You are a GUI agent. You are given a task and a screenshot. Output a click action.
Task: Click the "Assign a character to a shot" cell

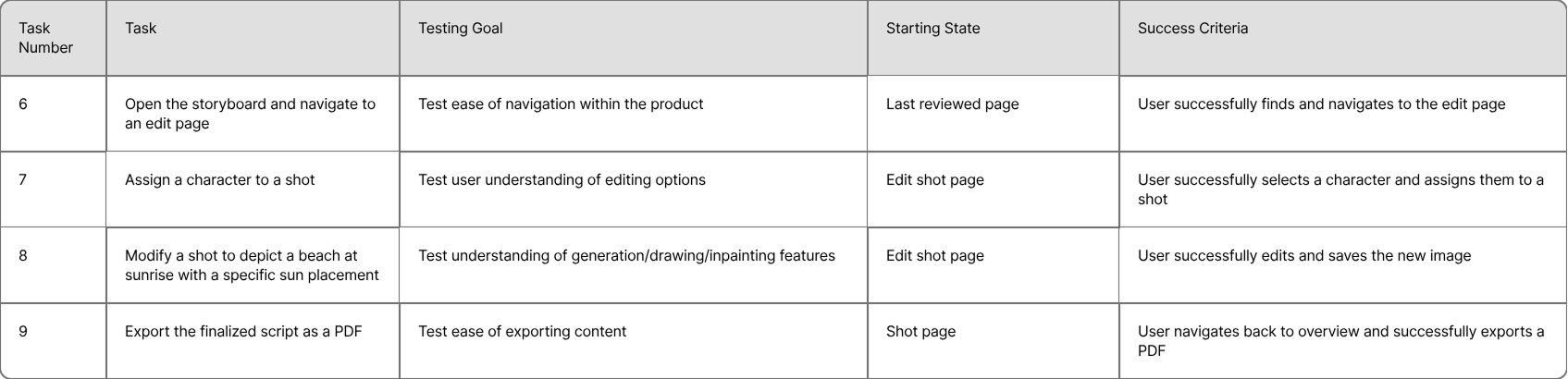coord(220,180)
